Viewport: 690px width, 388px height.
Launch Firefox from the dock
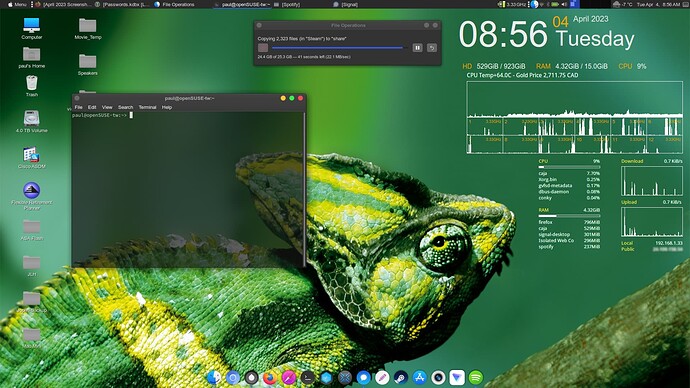coord(270,377)
